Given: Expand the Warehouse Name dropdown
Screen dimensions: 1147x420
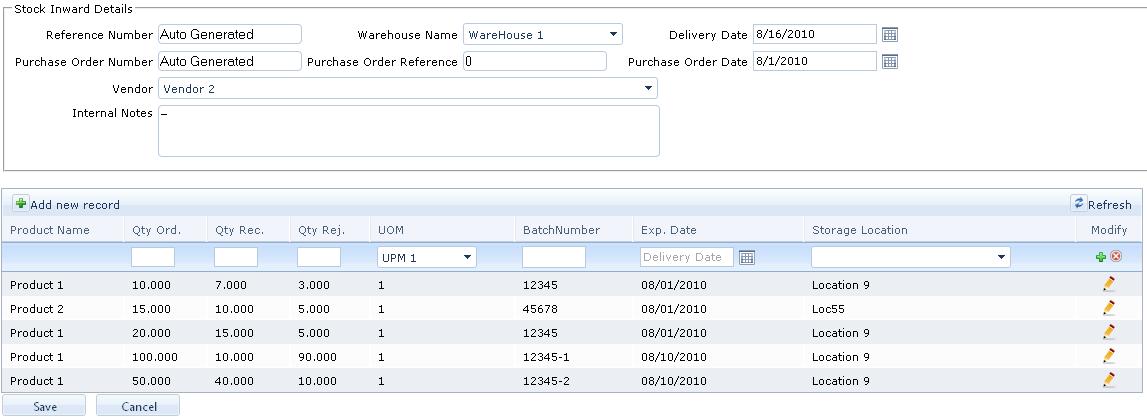Looking at the screenshot, I should point(613,35).
